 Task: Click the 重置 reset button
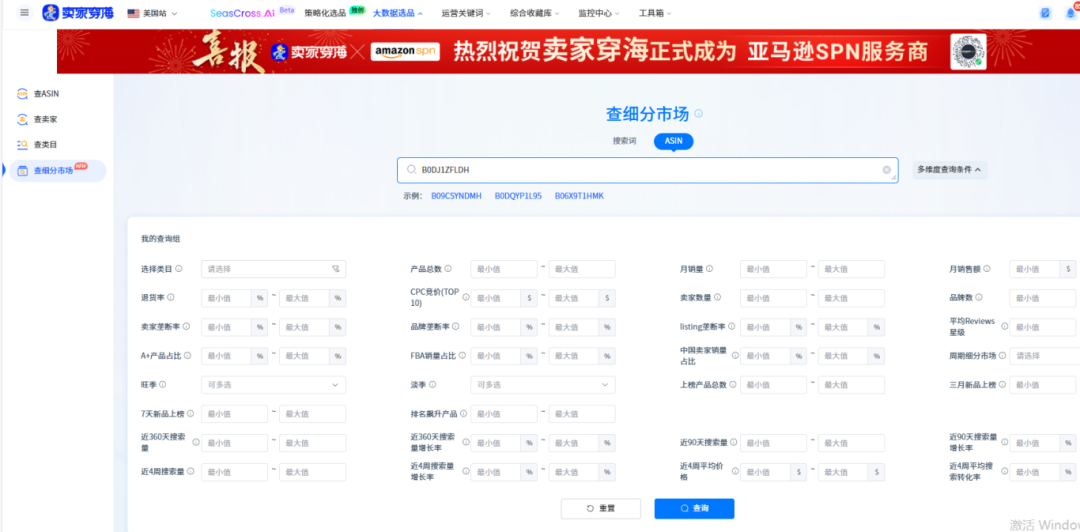pyautogui.click(x=600, y=508)
